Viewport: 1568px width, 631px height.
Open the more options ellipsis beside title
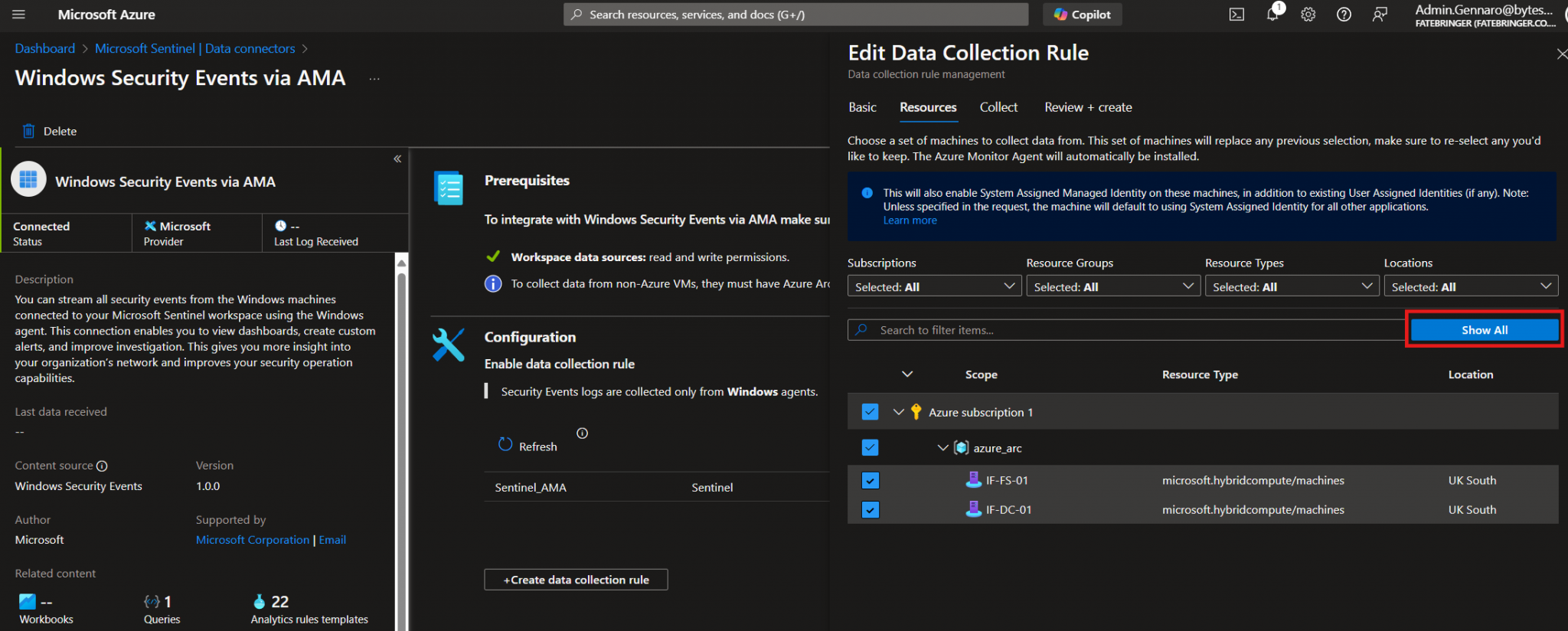coord(374,79)
